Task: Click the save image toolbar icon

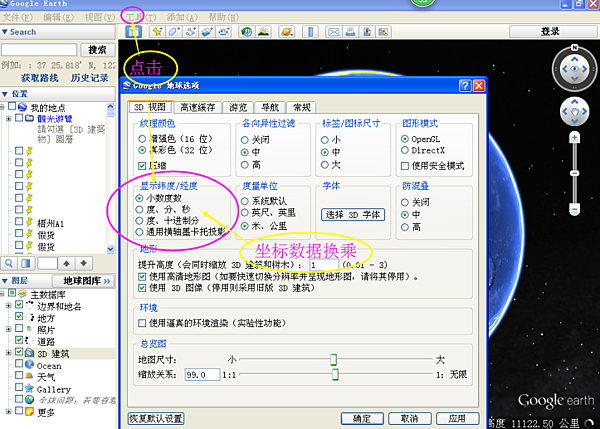Action: [367, 32]
